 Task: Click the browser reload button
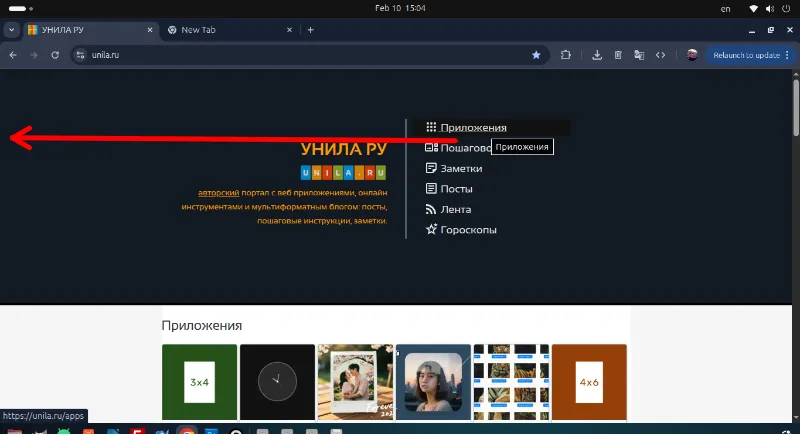[56, 55]
